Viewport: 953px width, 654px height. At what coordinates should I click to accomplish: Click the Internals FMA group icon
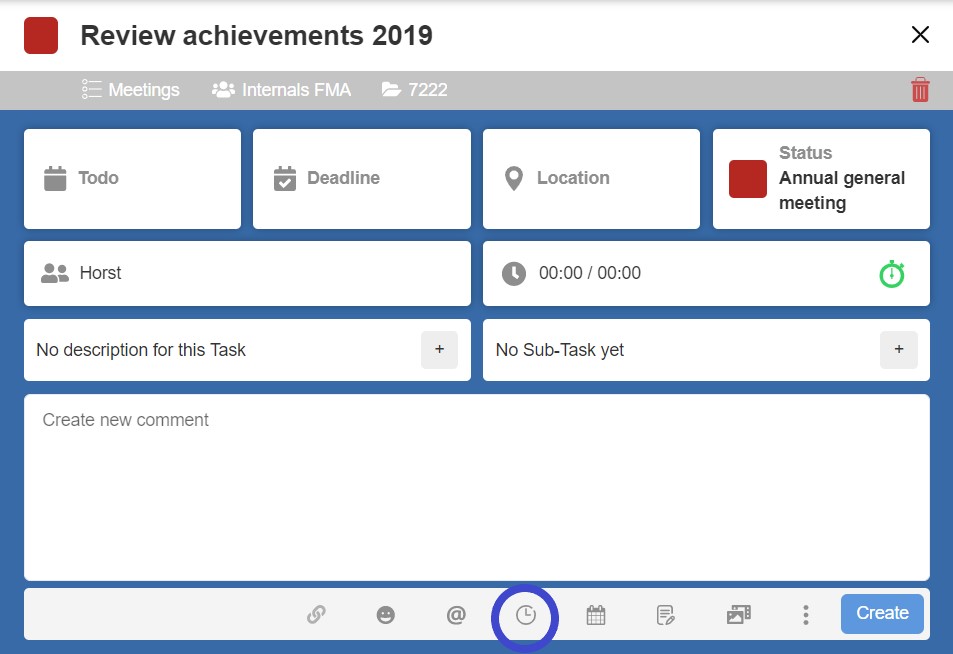click(x=223, y=90)
